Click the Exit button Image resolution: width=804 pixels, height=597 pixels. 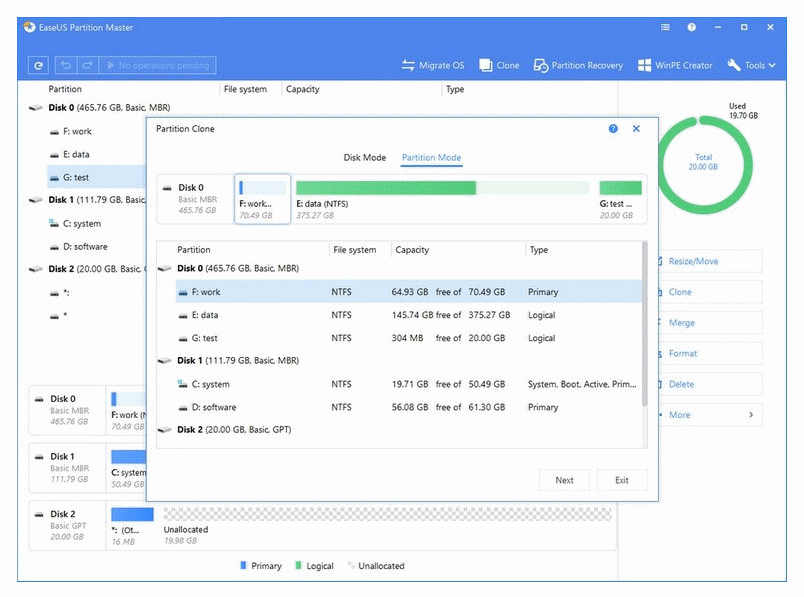pos(621,480)
